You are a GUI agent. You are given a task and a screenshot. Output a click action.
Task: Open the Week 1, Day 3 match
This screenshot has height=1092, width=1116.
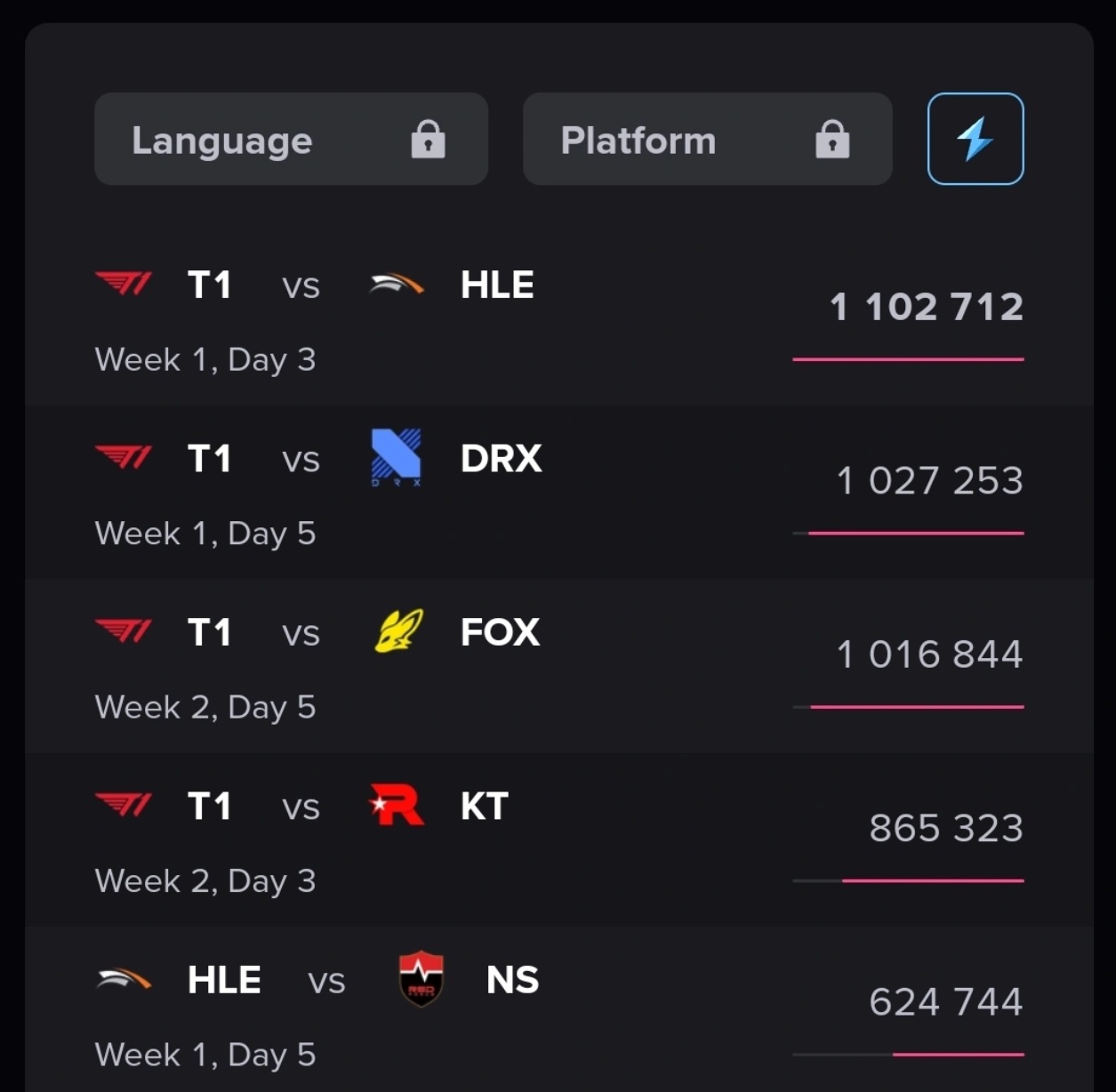click(x=205, y=359)
